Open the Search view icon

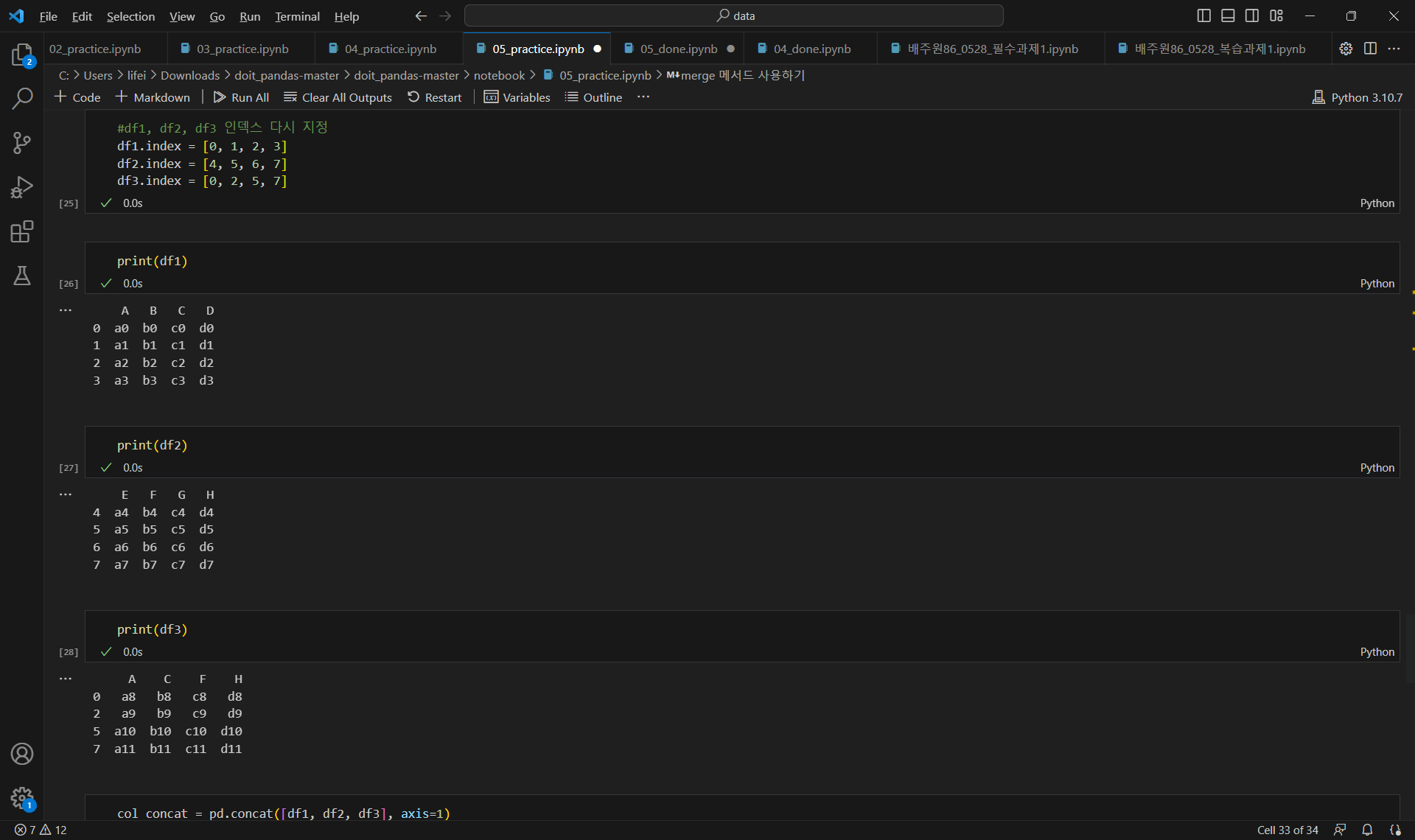coord(22,98)
